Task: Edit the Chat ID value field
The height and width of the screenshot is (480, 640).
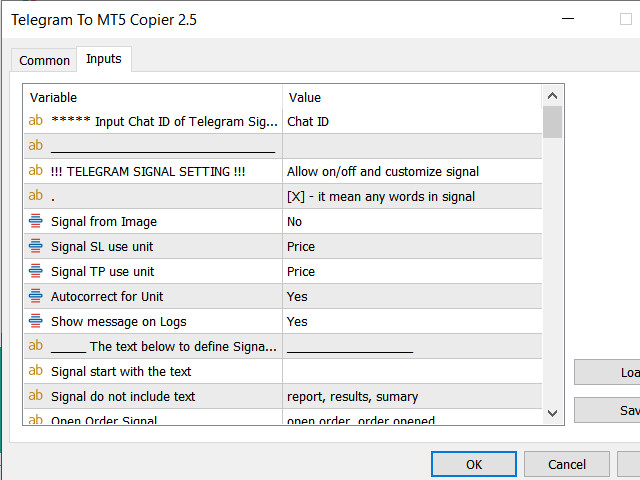Action: coord(412,121)
